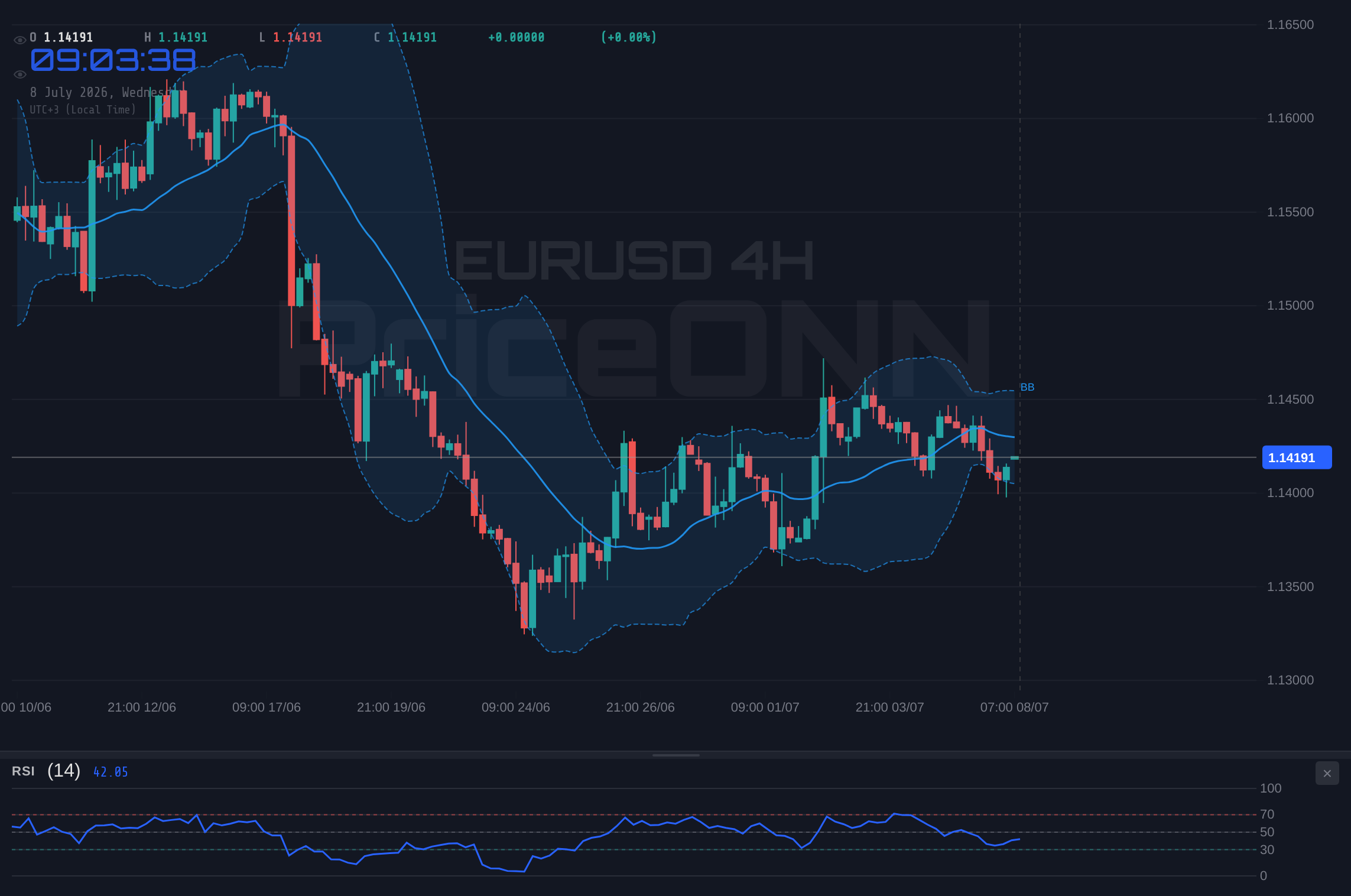This screenshot has height=896, width=1351.
Task: Click the 21:00 12/06 time axis label
Action: pyautogui.click(x=142, y=707)
